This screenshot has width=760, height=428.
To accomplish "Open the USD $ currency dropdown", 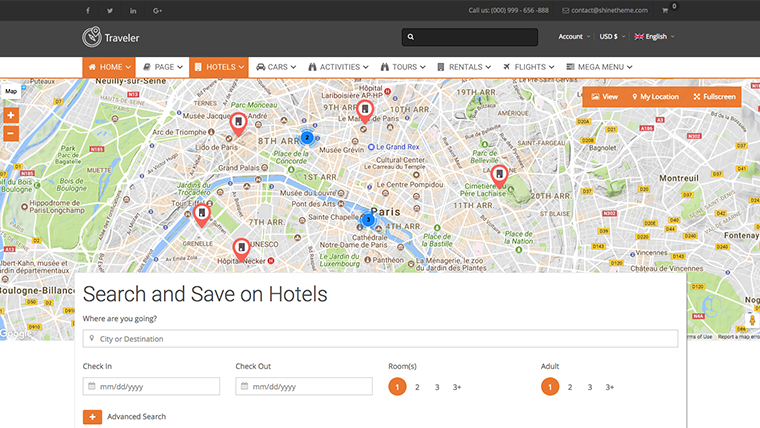I will click(612, 36).
